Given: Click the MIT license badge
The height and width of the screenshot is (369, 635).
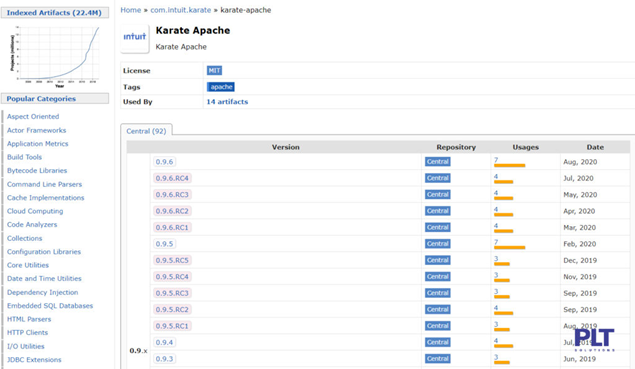Looking at the screenshot, I should click(x=214, y=70).
